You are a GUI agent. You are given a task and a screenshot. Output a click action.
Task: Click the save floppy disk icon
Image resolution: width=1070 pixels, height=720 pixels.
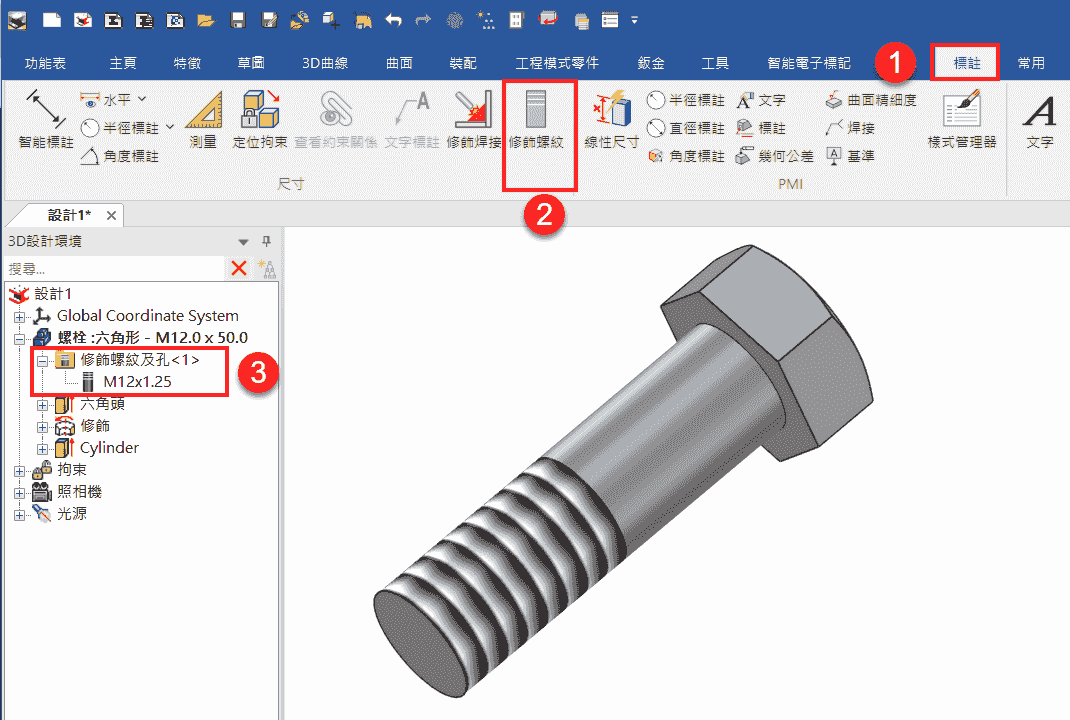point(237,20)
